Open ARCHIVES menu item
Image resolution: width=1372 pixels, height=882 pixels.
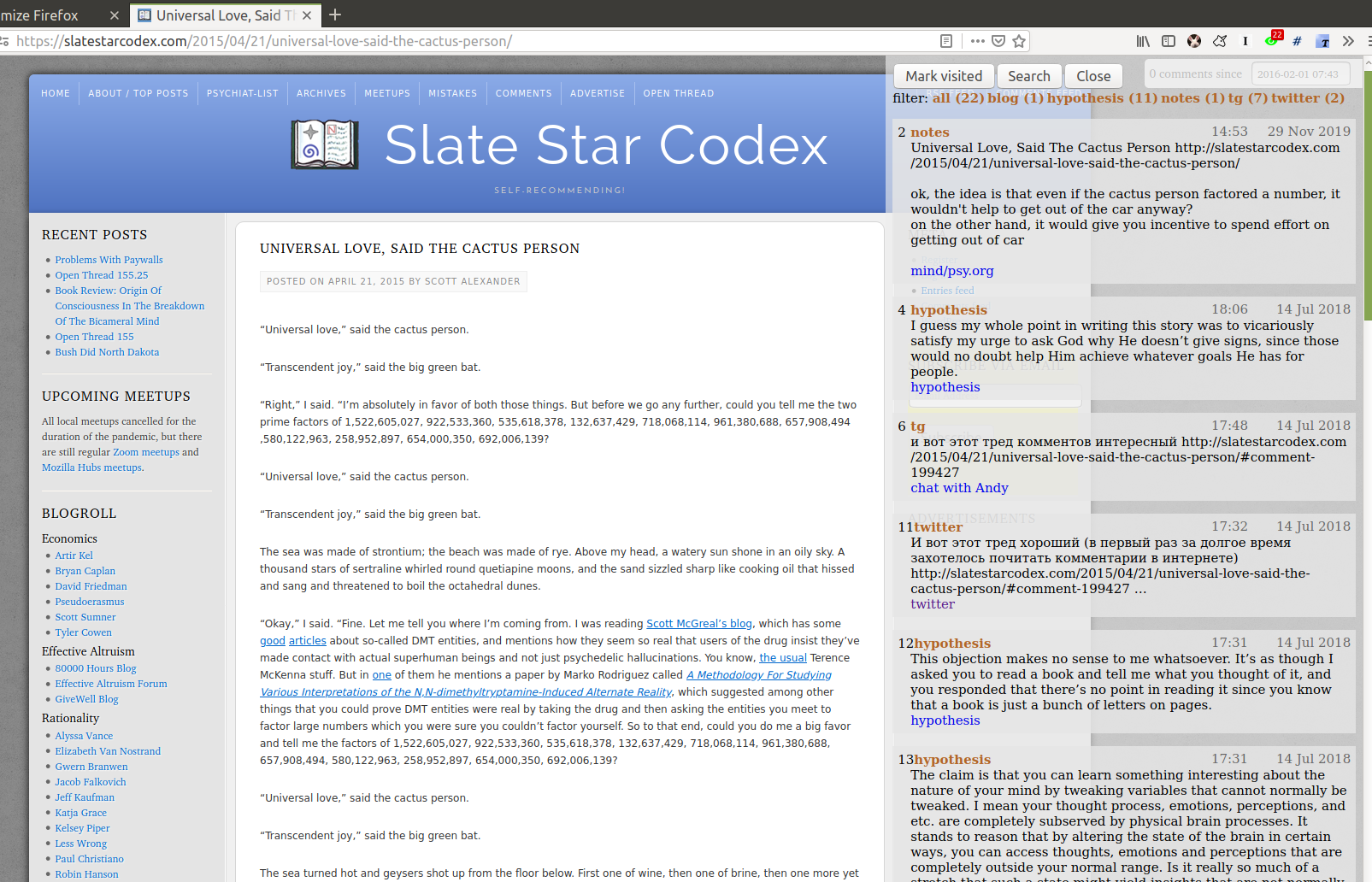coord(321,93)
